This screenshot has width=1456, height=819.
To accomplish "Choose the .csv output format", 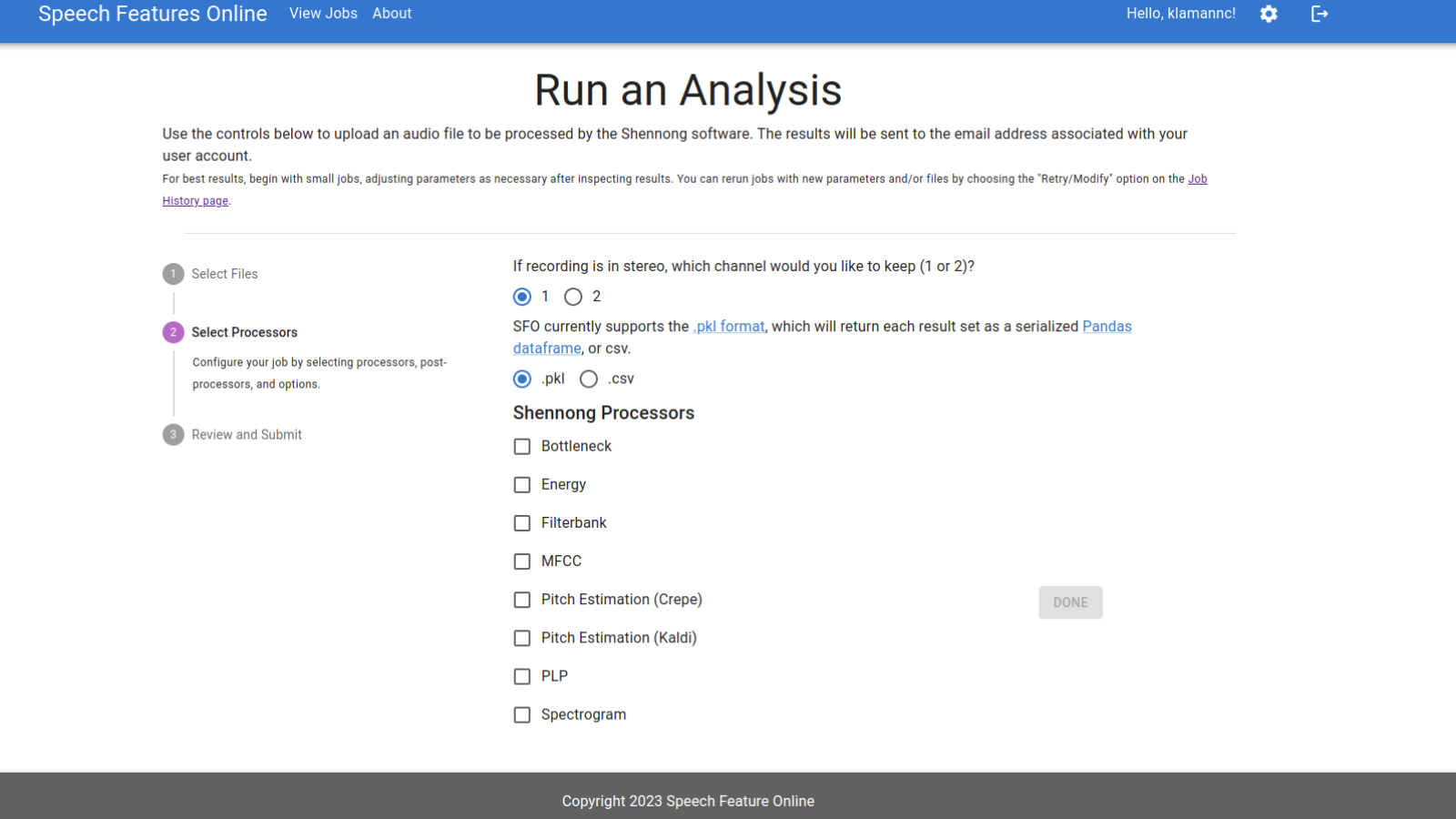I will click(x=589, y=379).
